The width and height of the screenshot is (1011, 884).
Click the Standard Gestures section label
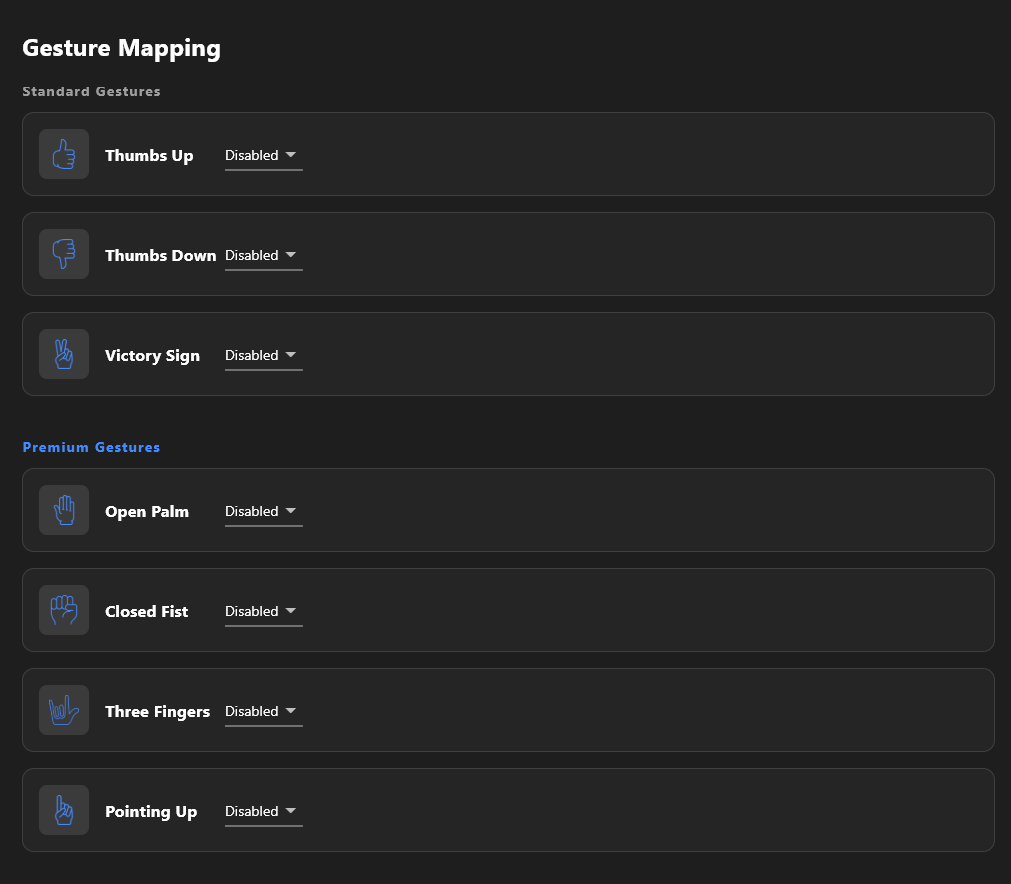(91, 92)
